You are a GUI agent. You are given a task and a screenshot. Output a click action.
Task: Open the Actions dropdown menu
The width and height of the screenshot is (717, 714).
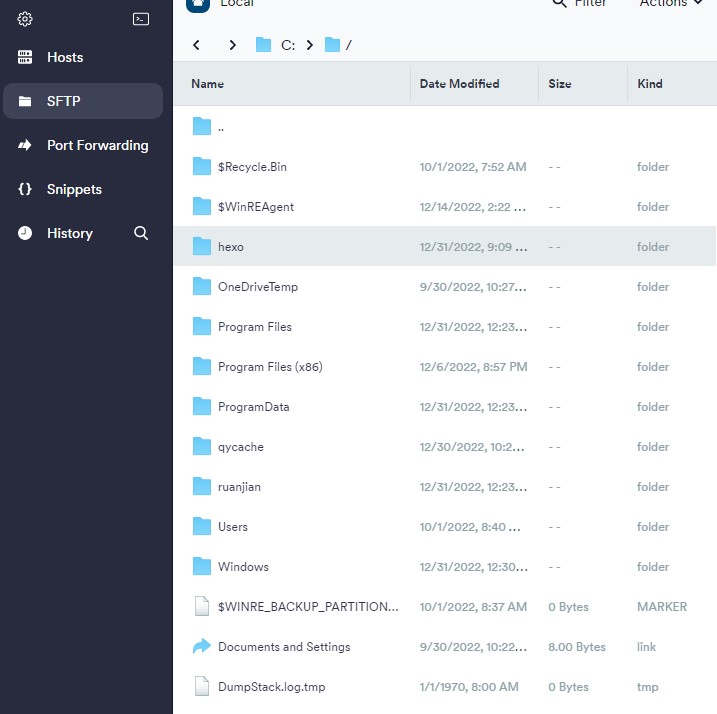coord(670,4)
